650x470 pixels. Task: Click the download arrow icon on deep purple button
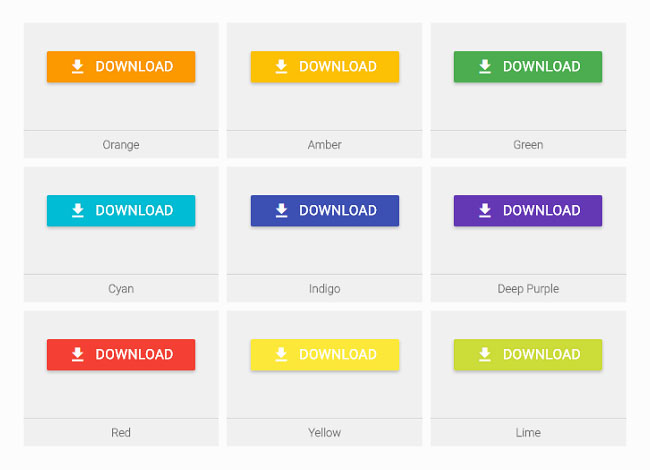click(485, 211)
